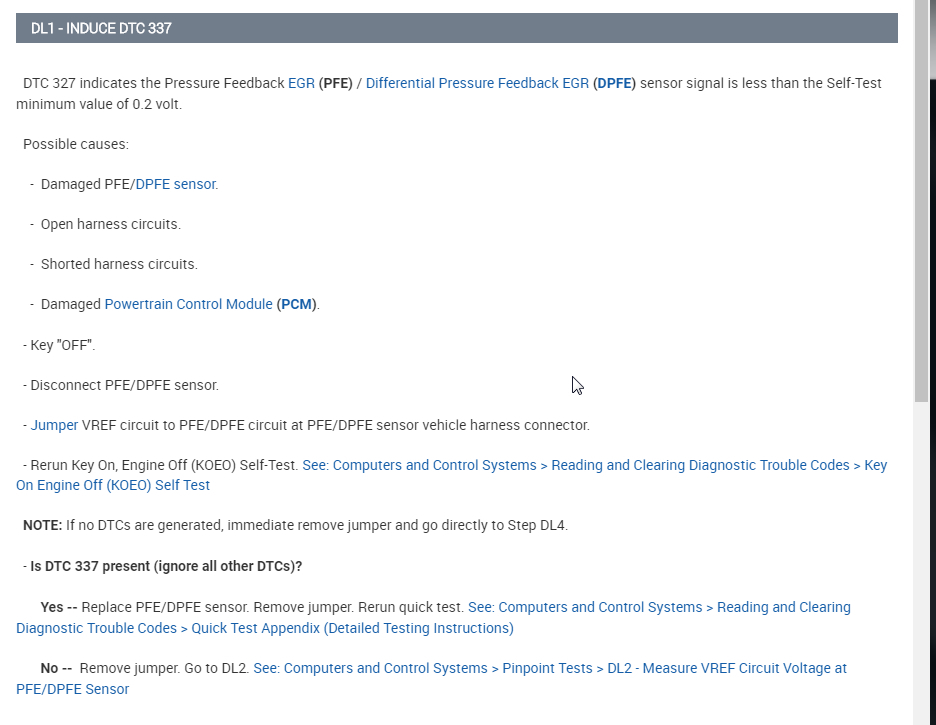The height and width of the screenshot is (725, 936).
Task: Click the bold 'Yes --' answer label
Action: pyautogui.click(x=58, y=607)
